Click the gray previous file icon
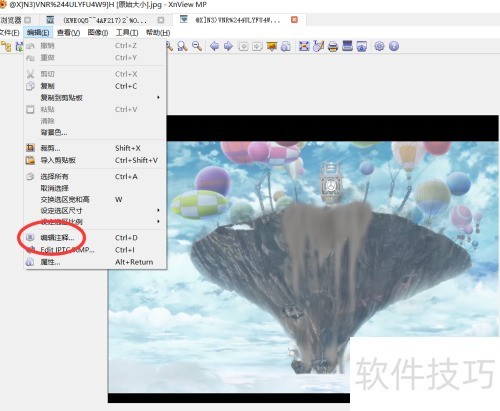The image size is (500, 411). [243, 46]
